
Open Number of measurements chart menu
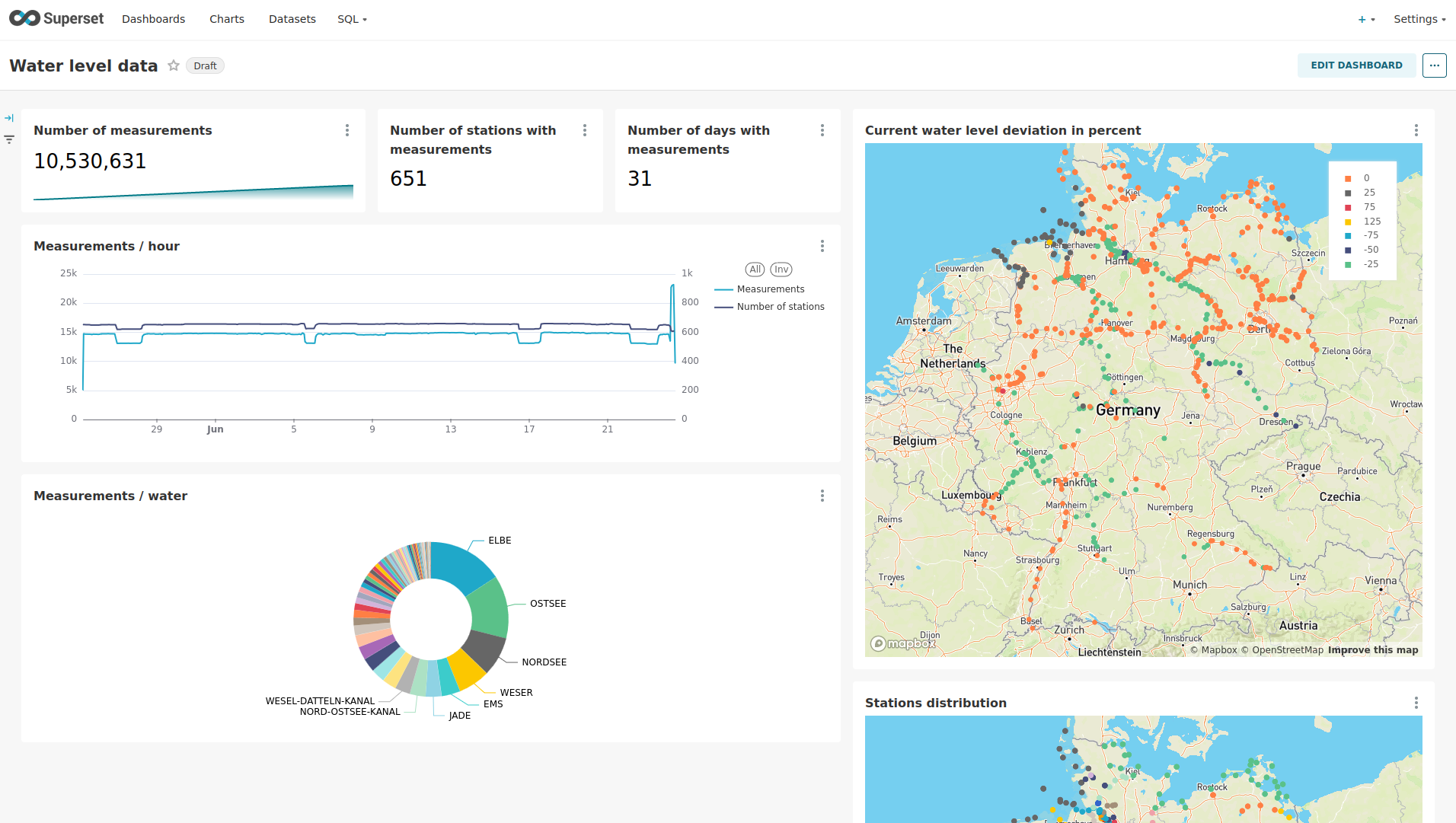tap(347, 130)
